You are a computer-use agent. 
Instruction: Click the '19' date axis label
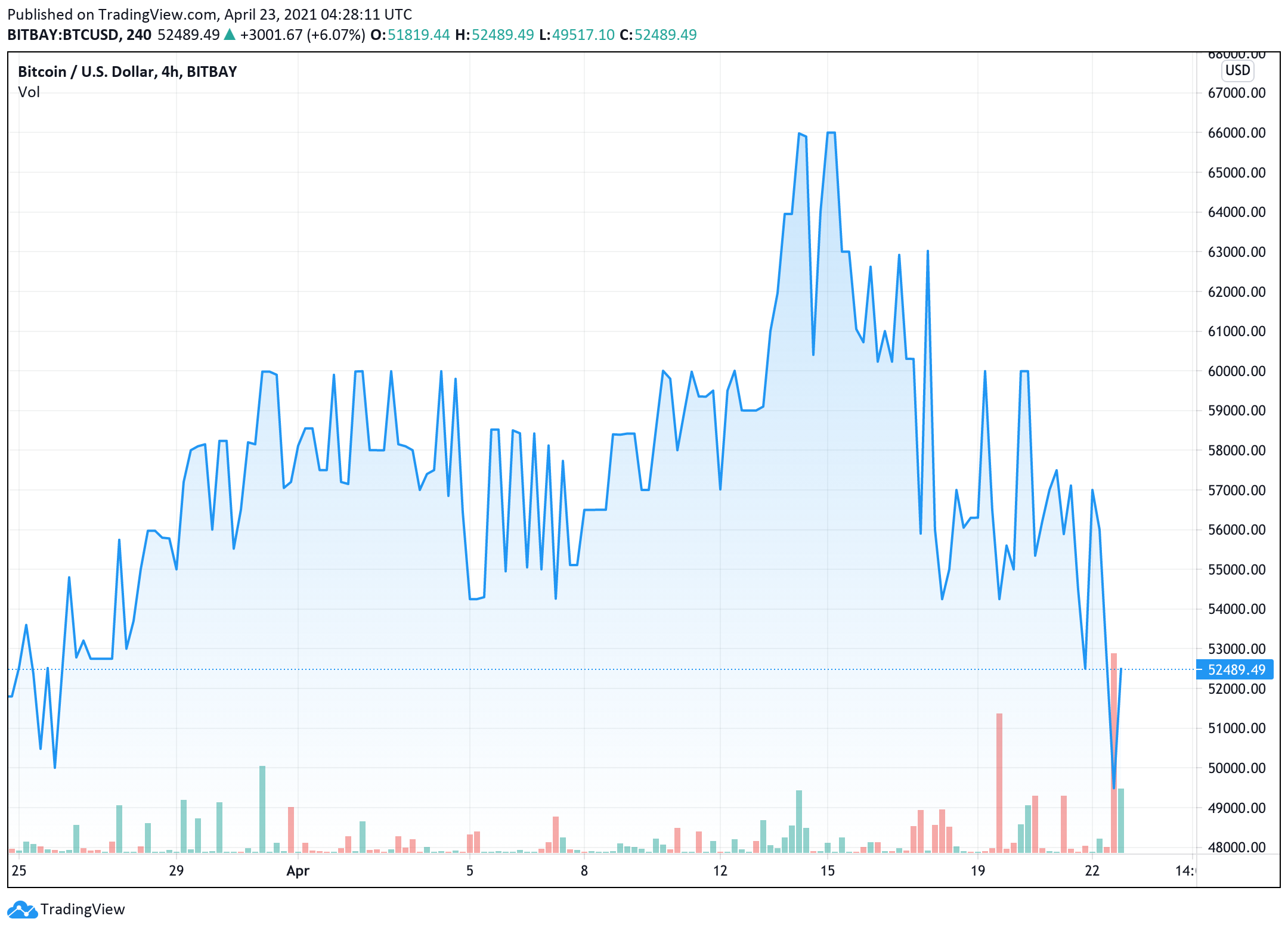pyautogui.click(x=978, y=871)
